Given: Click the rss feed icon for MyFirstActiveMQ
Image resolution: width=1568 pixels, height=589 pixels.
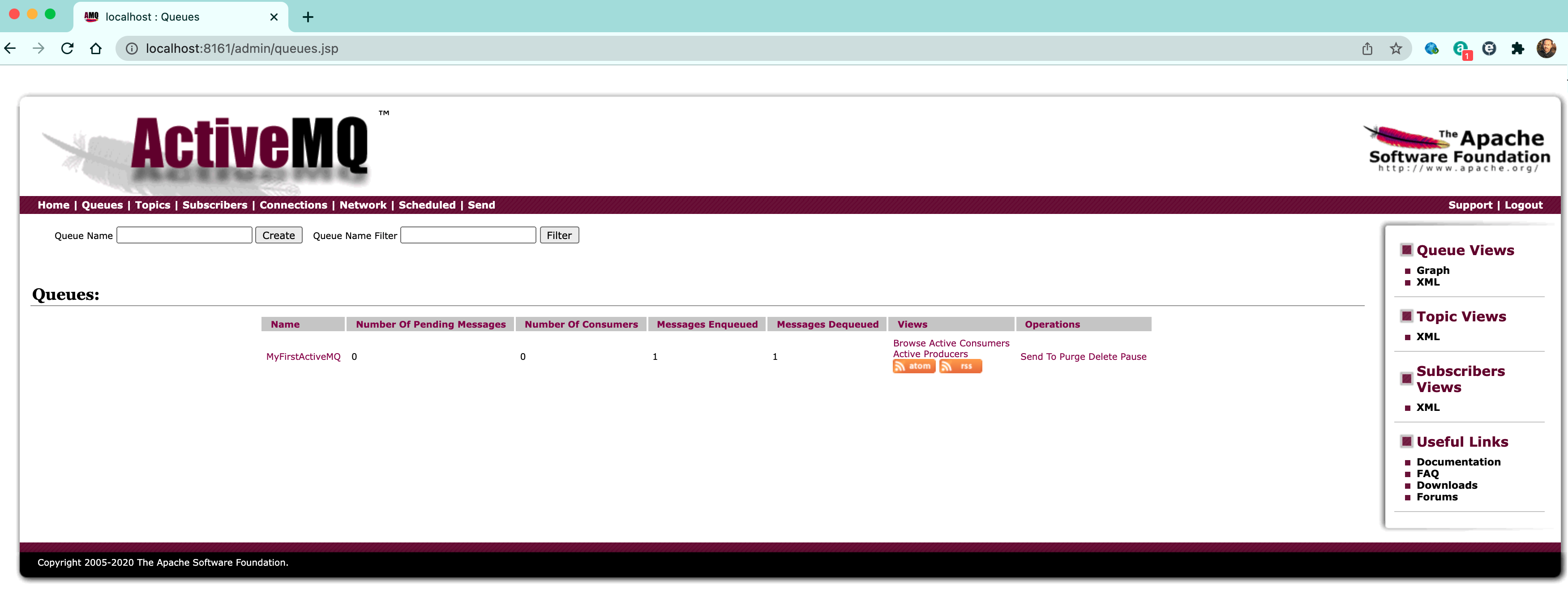Looking at the screenshot, I should coord(960,366).
